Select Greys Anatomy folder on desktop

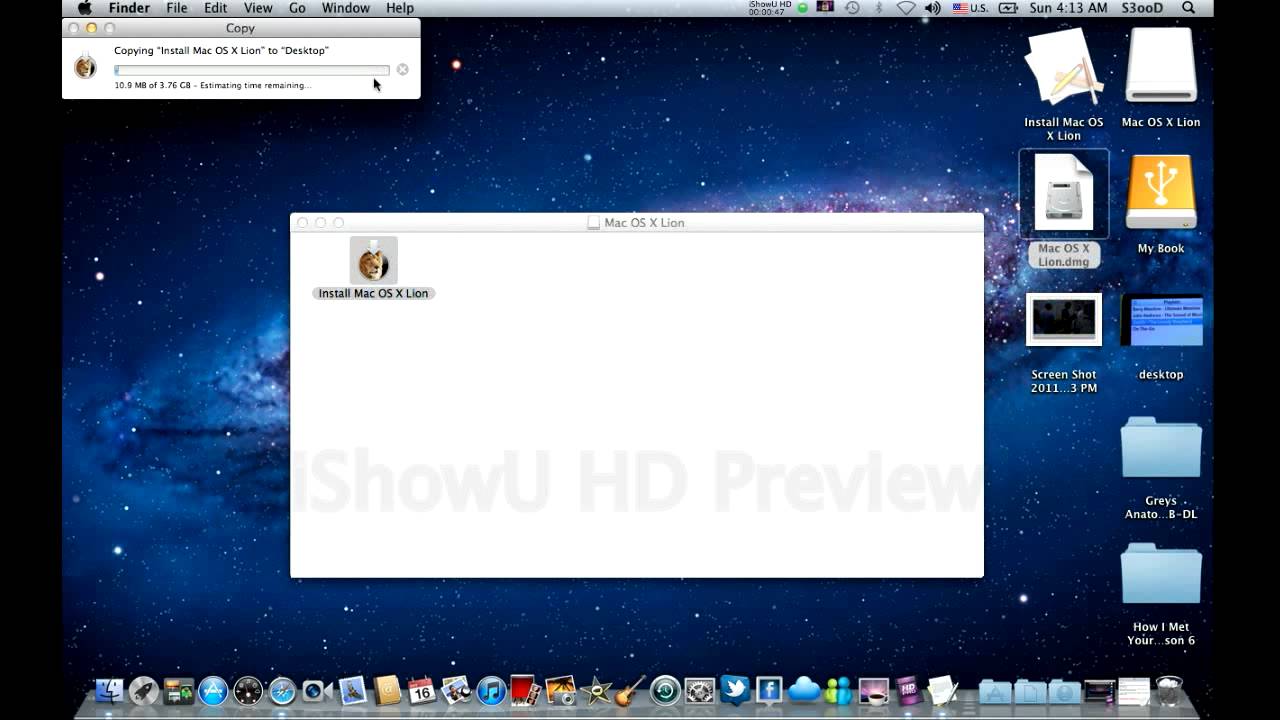[x=1161, y=468]
